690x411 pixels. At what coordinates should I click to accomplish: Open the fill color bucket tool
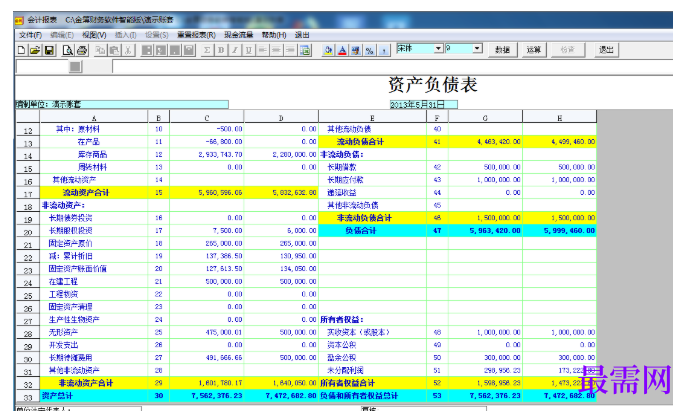tap(328, 50)
